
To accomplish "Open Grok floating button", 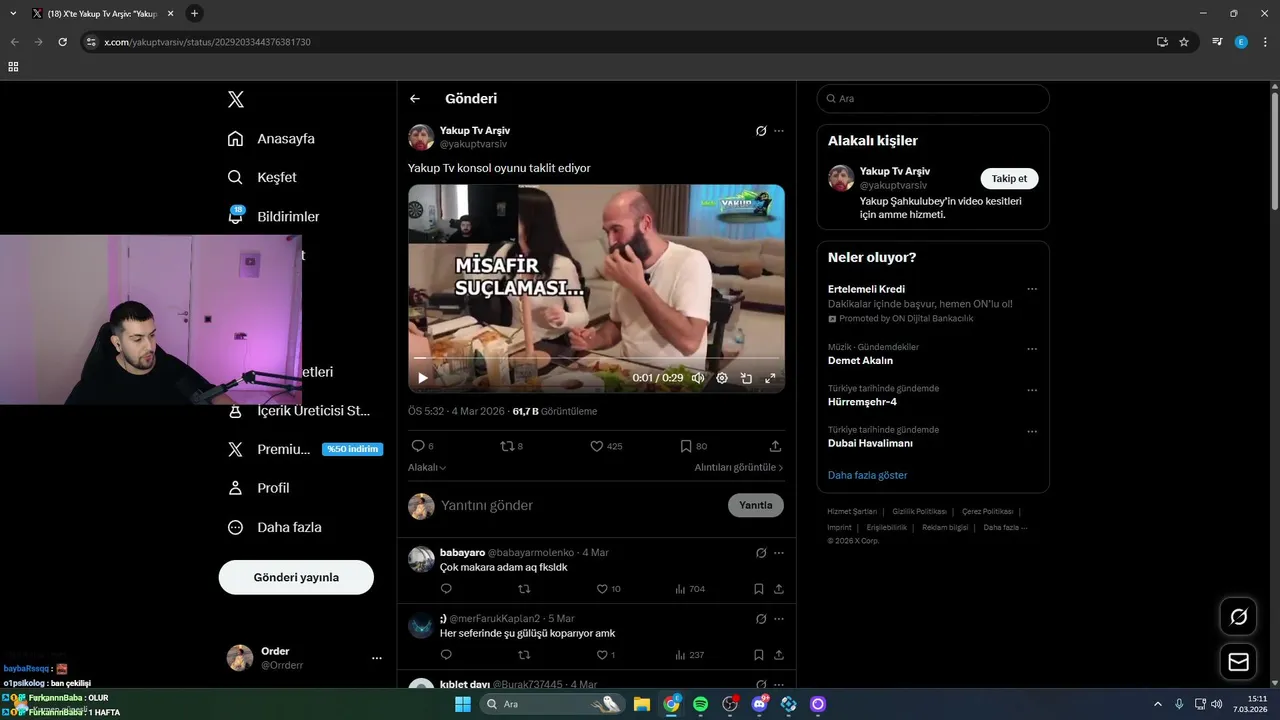I will point(1238,616).
